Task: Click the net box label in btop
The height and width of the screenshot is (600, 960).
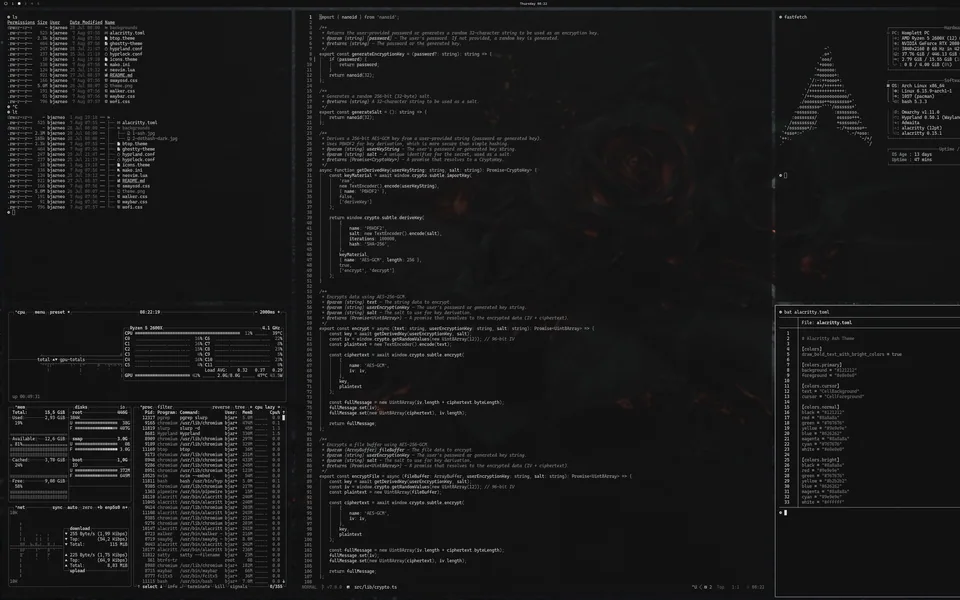Action: coord(20,508)
